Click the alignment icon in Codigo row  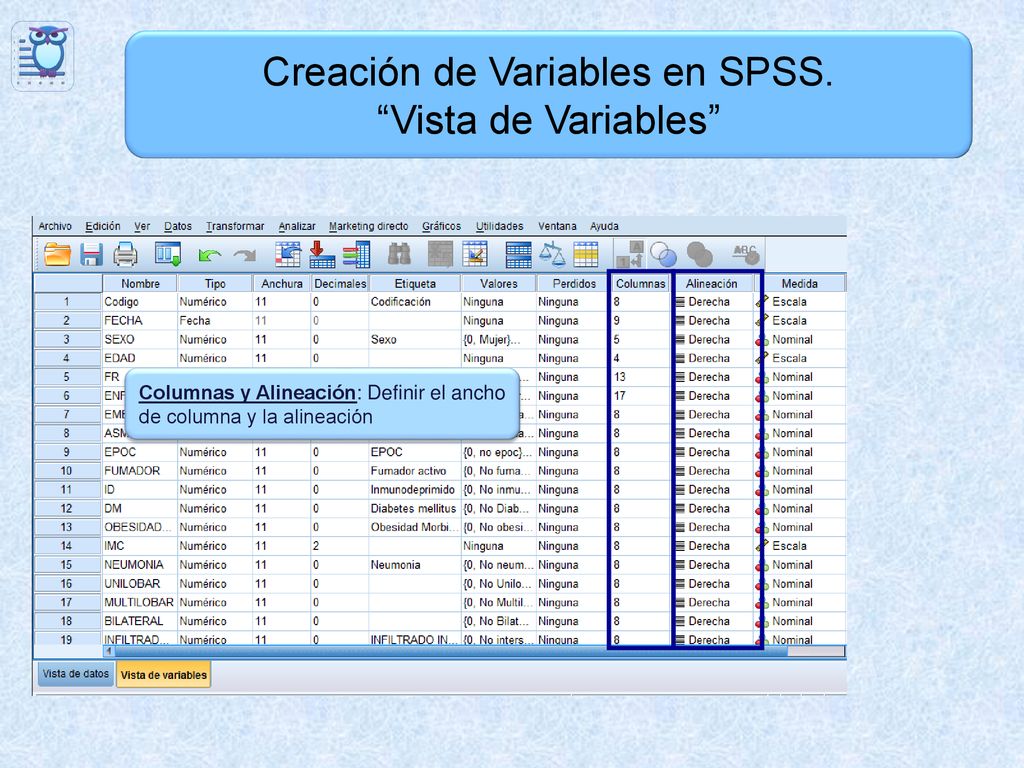(680, 302)
